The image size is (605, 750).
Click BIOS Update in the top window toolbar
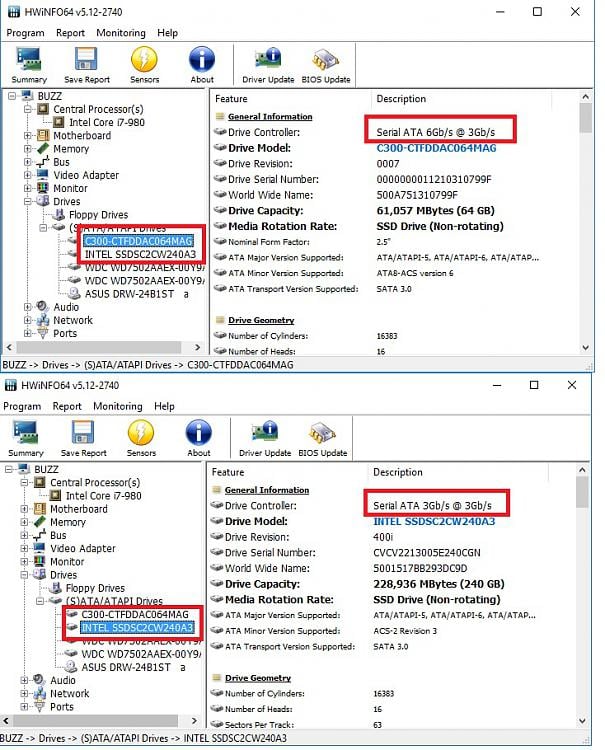pos(326,65)
